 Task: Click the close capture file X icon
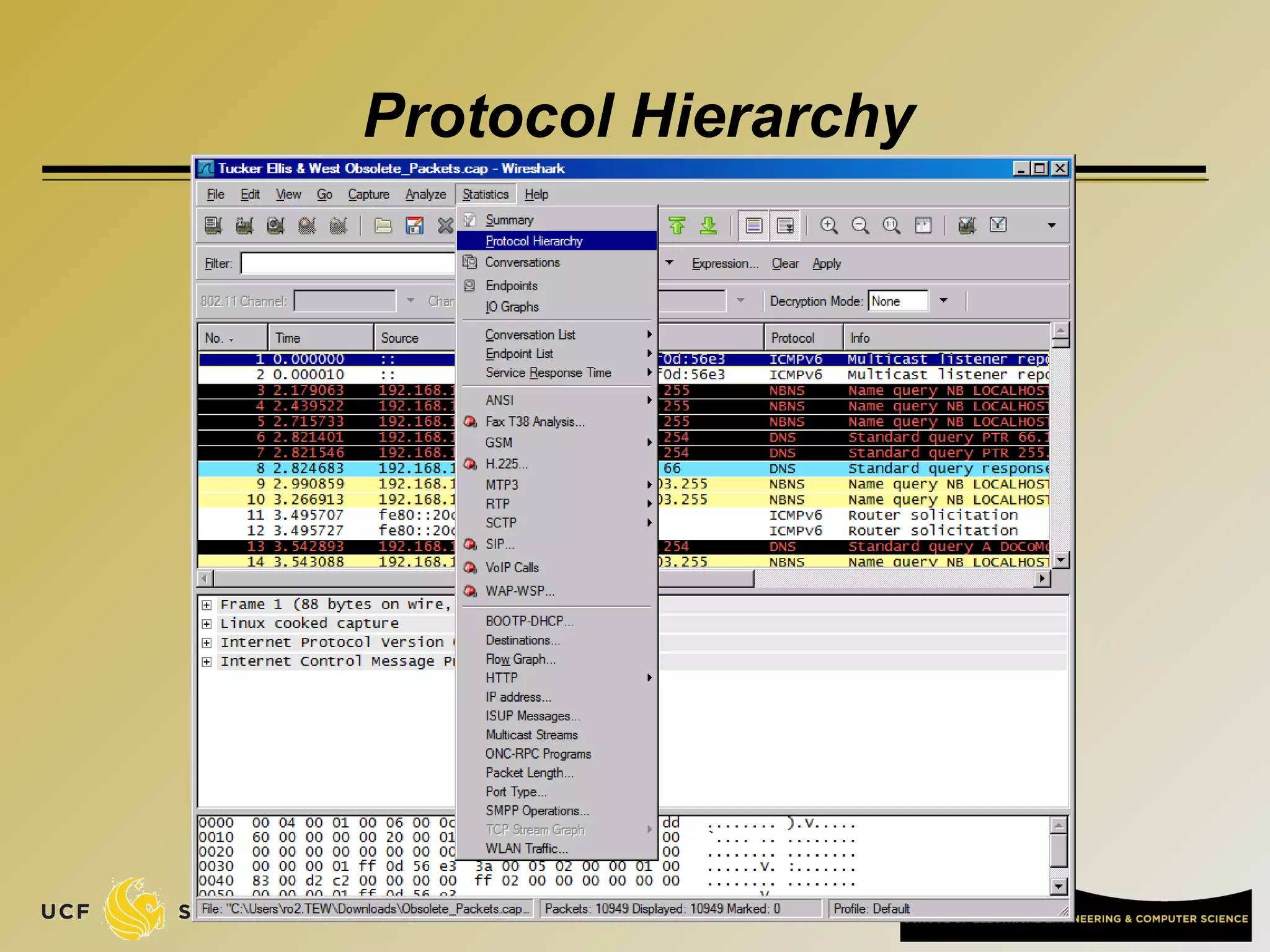(445, 226)
